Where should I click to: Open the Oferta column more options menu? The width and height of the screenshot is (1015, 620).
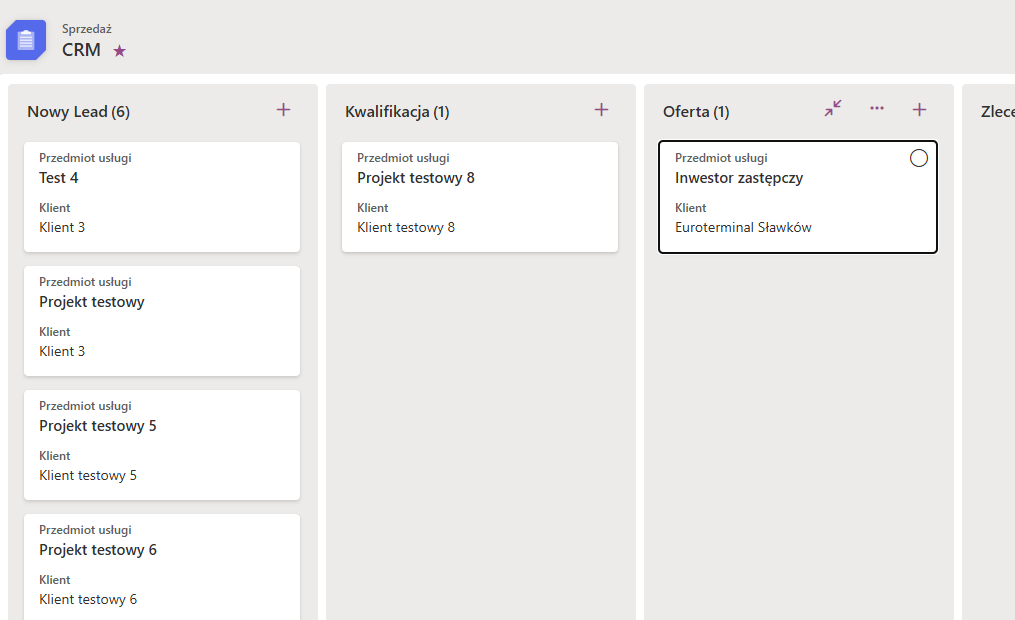877,109
